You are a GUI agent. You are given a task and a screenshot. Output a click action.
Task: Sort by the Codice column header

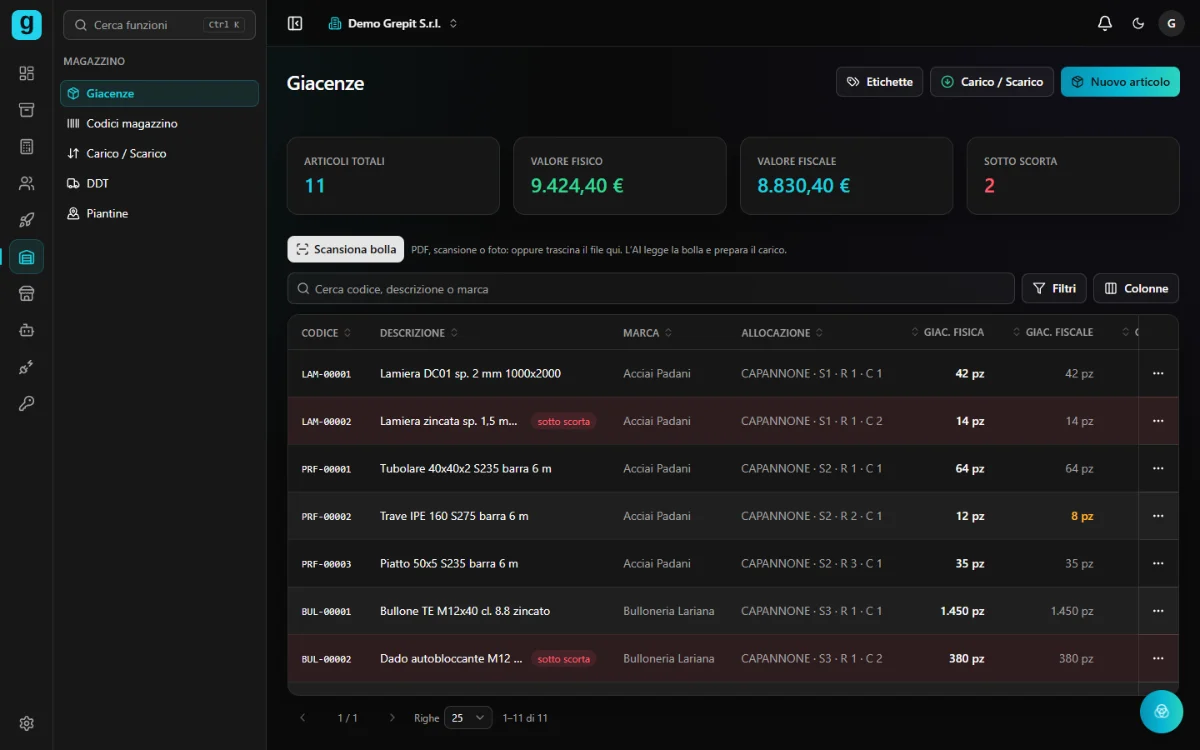326,333
